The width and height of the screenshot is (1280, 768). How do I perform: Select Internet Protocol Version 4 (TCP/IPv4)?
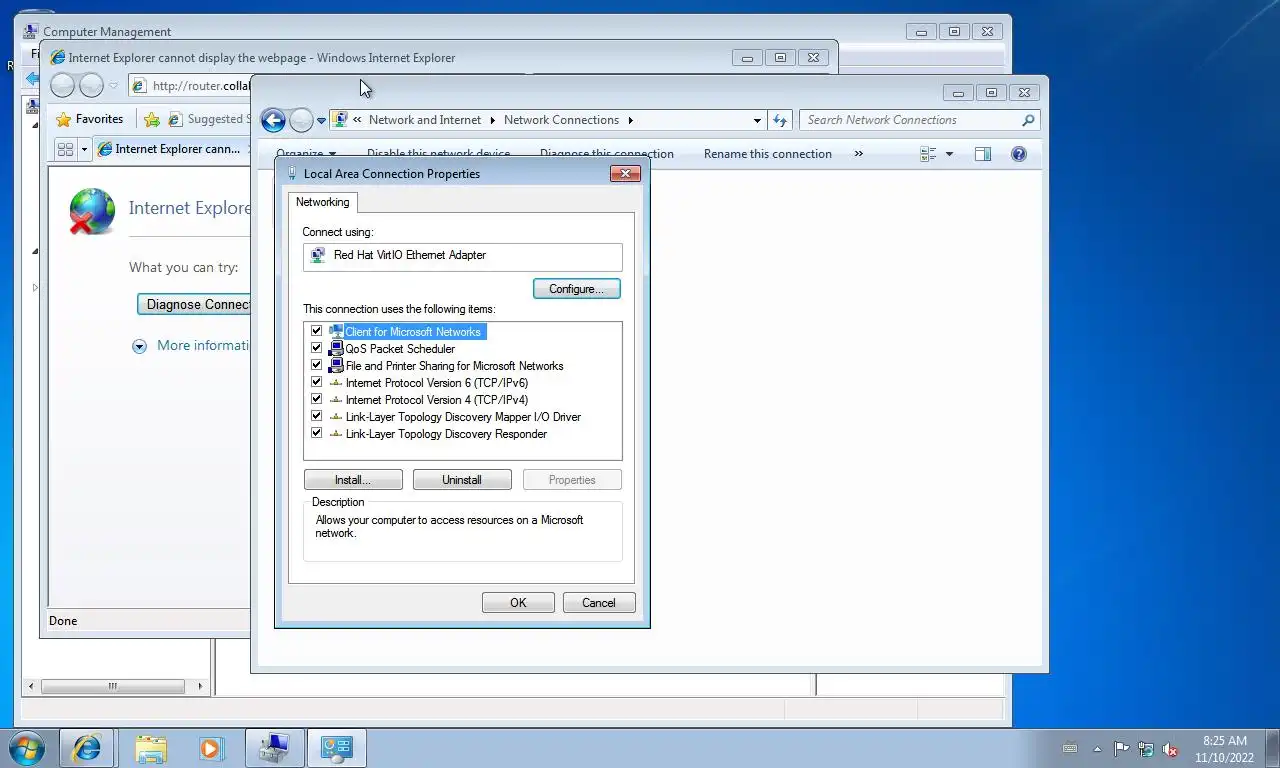(436, 400)
